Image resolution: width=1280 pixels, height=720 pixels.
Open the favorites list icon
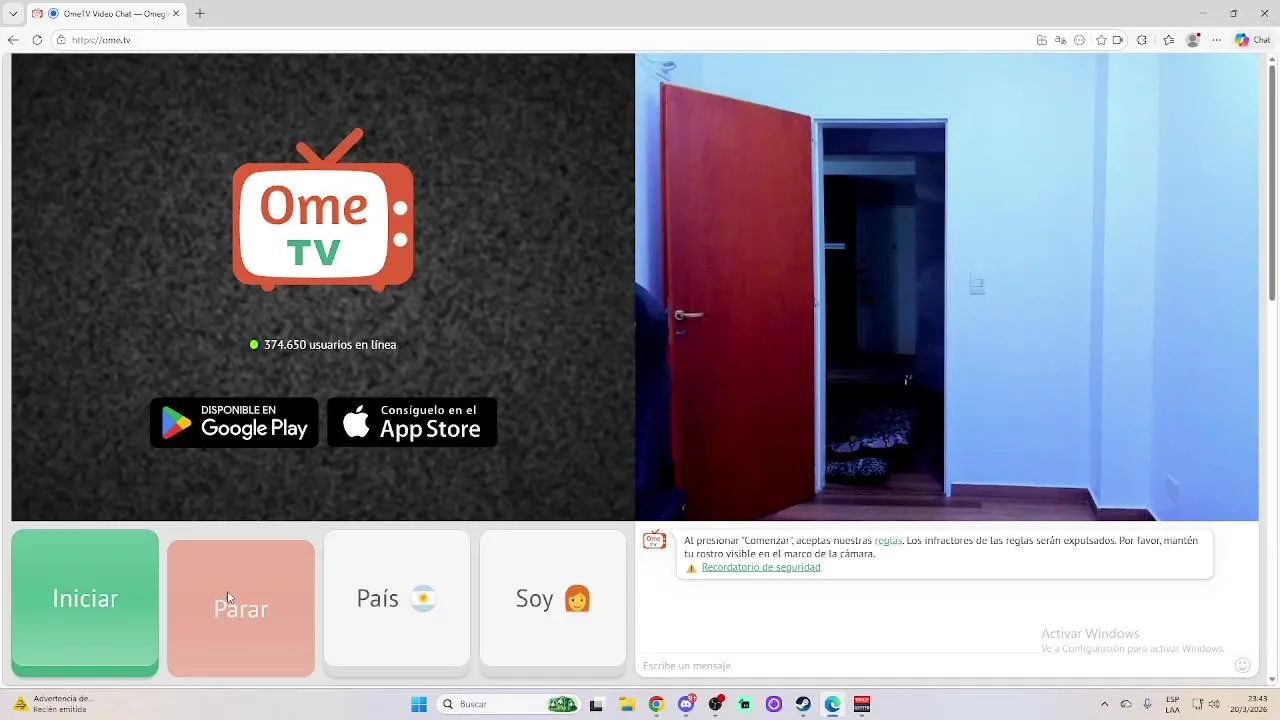coord(1168,40)
